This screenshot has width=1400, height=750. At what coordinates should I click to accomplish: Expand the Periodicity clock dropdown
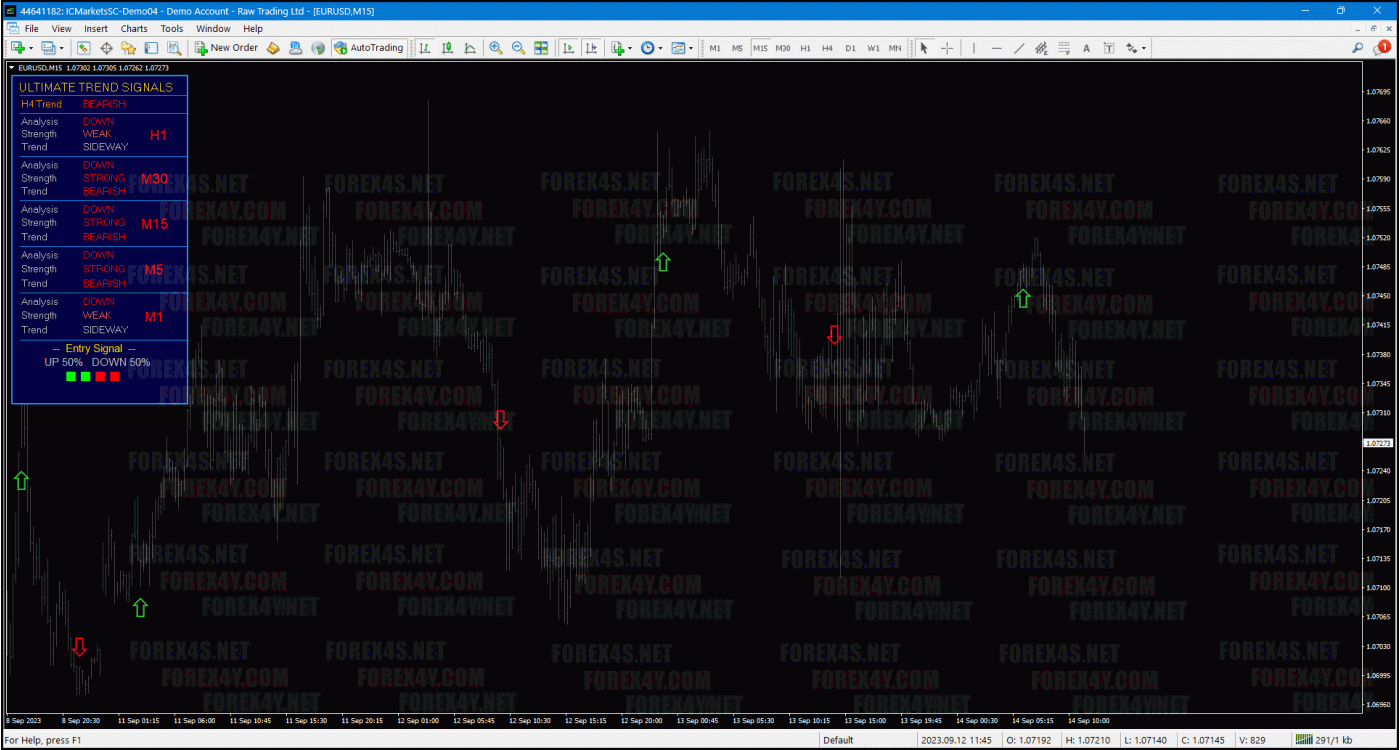coord(660,48)
